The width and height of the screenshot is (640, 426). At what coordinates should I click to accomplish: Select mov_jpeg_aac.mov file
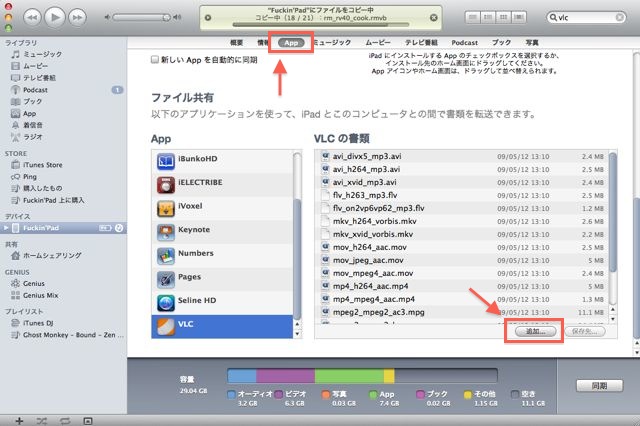pyautogui.click(x=462, y=260)
